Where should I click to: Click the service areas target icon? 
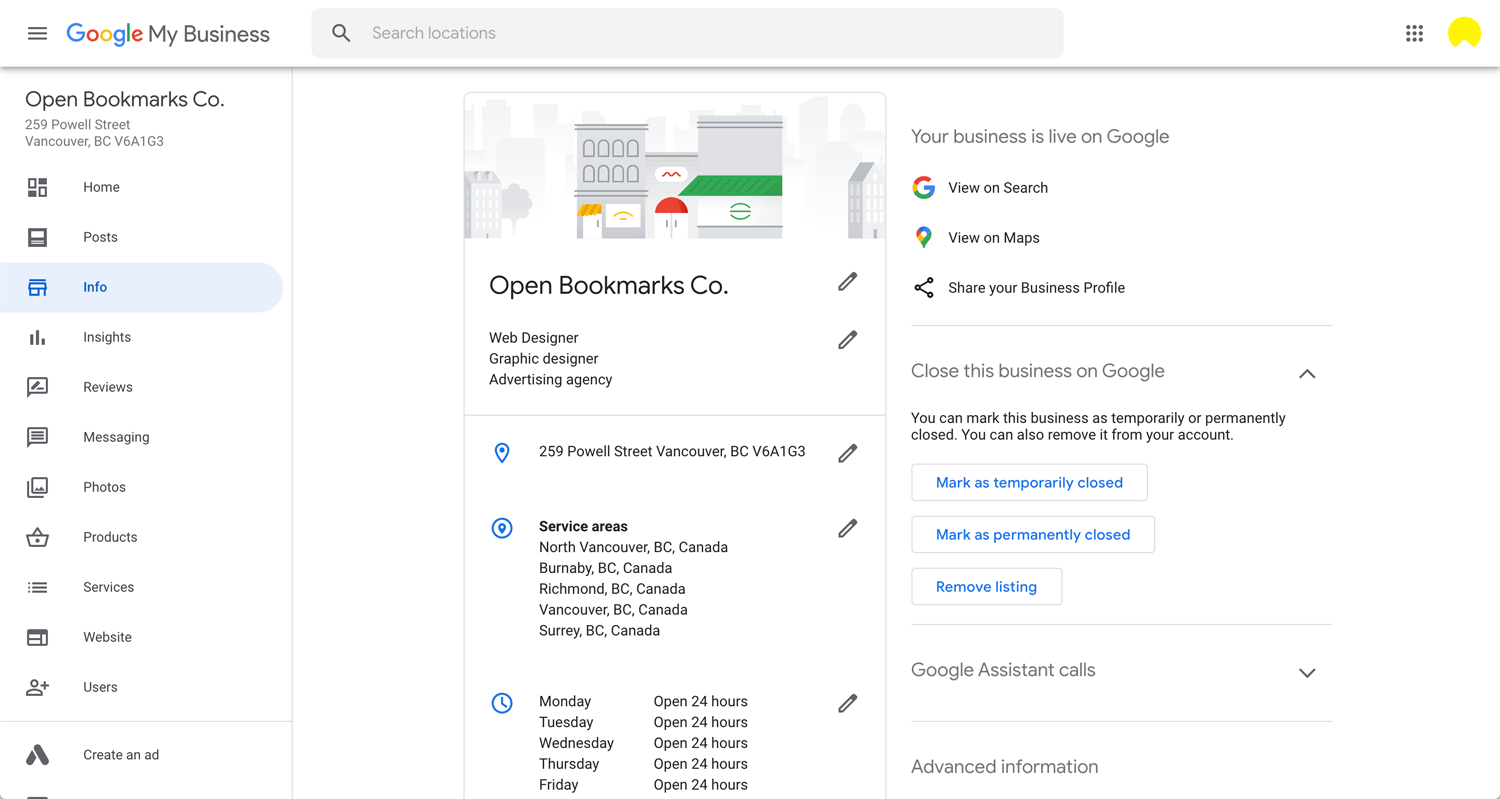[502, 528]
